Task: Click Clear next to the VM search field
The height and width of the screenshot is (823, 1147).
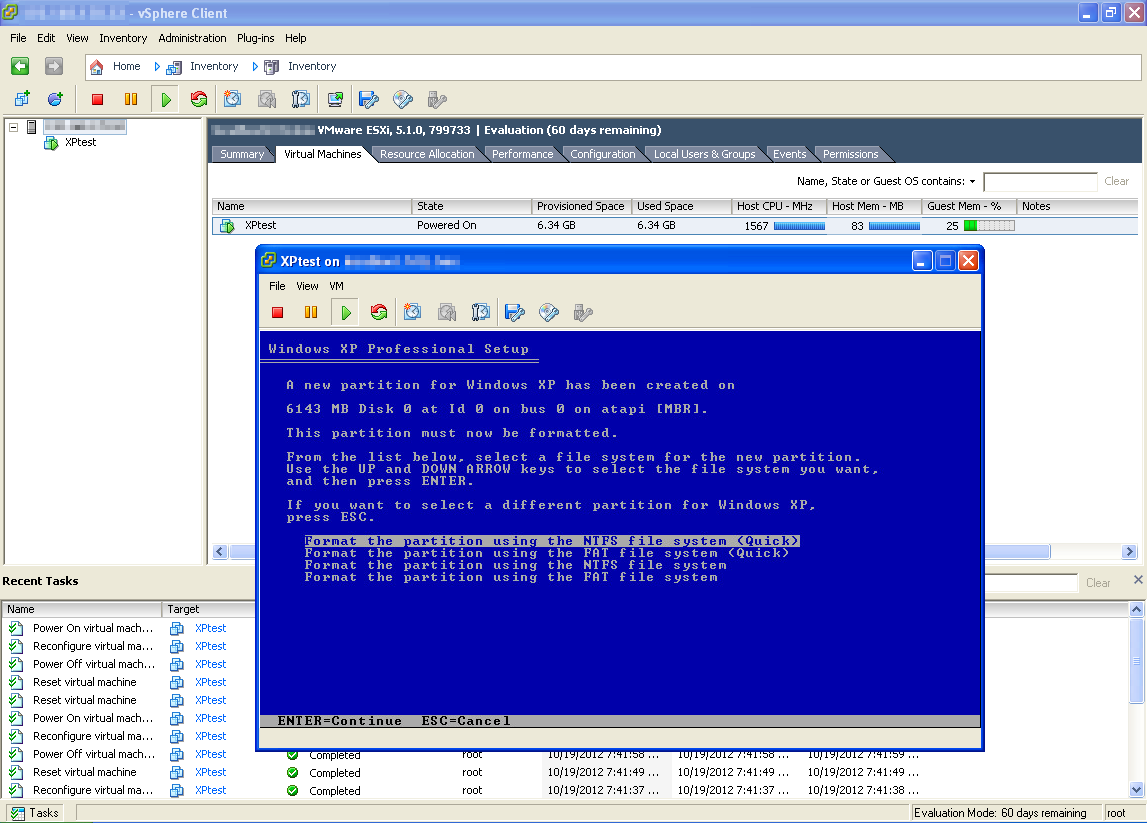Action: coord(1116,181)
